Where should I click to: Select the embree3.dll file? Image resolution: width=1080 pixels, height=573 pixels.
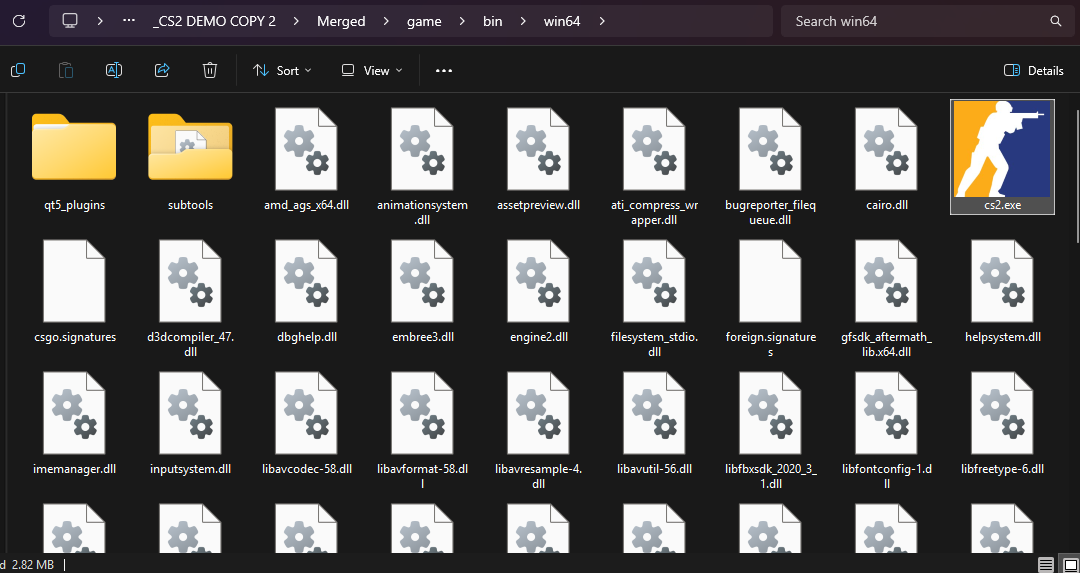point(422,293)
